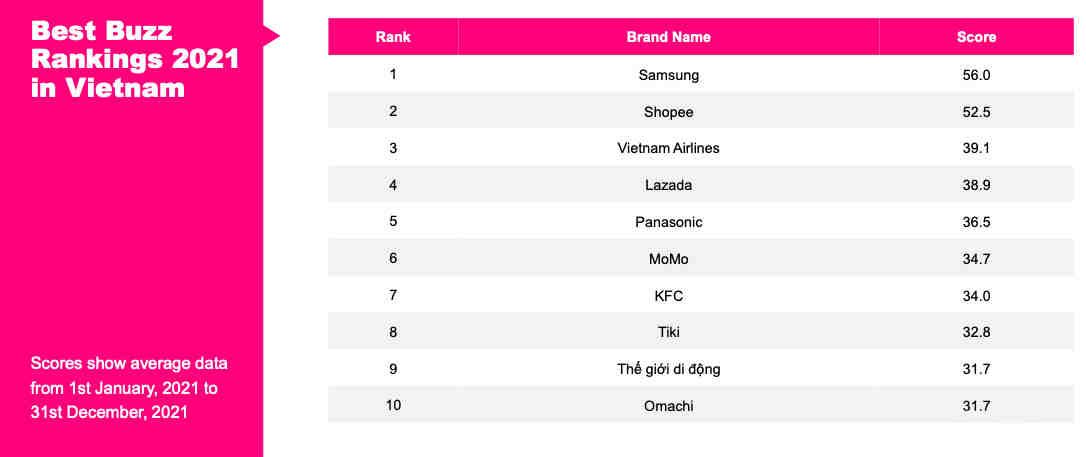The image size is (1086, 457).
Task: Select the Lazada brand cell
Action: coord(668,185)
